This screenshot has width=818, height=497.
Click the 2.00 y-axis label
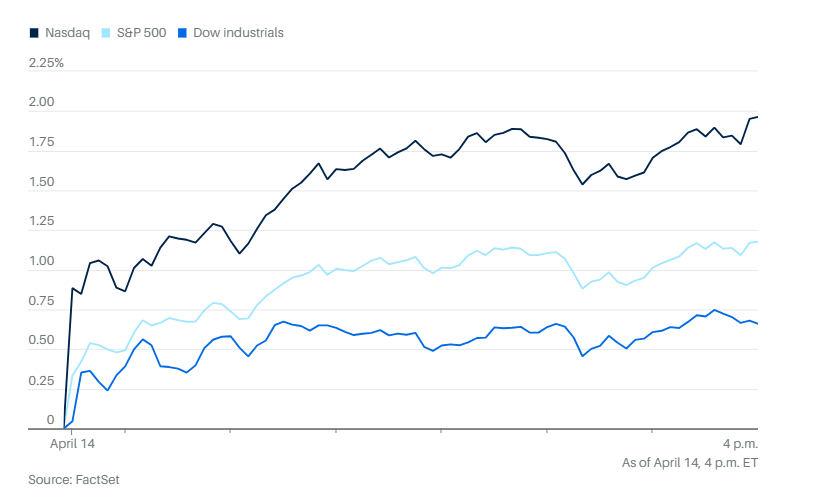coord(41,103)
